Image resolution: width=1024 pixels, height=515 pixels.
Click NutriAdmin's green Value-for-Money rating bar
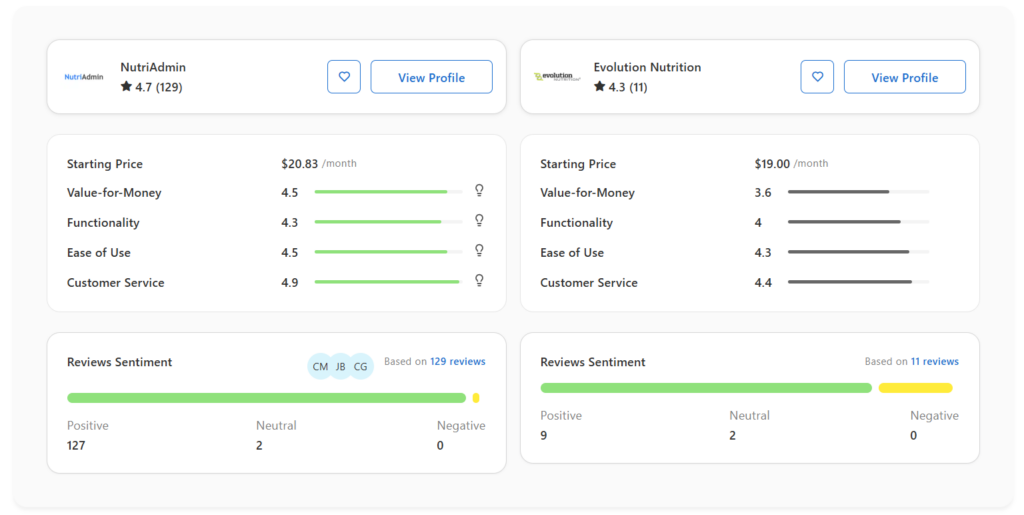coord(381,192)
